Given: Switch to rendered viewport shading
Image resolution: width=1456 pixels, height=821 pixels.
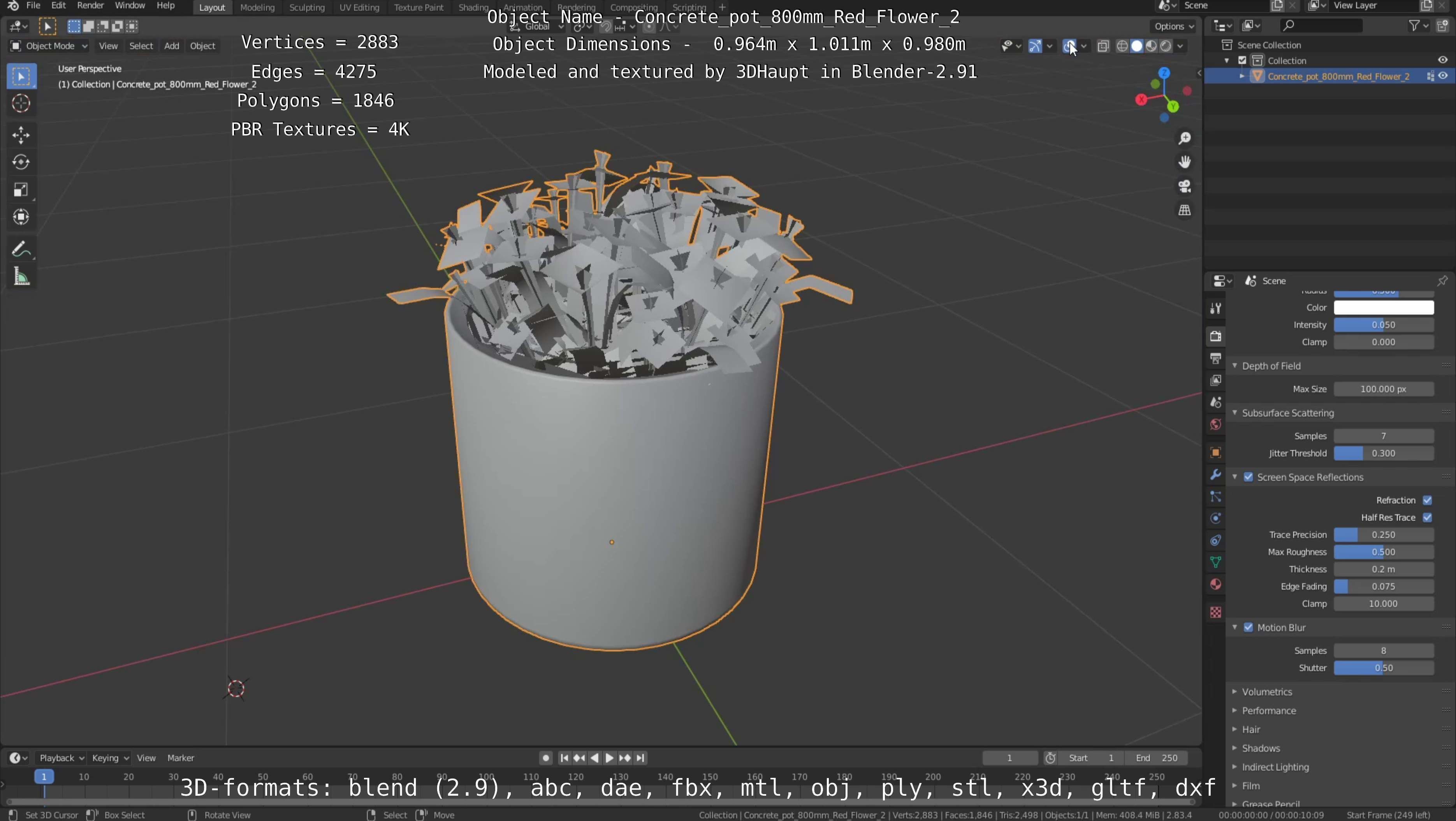Looking at the screenshot, I should click(x=1166, y=46).
